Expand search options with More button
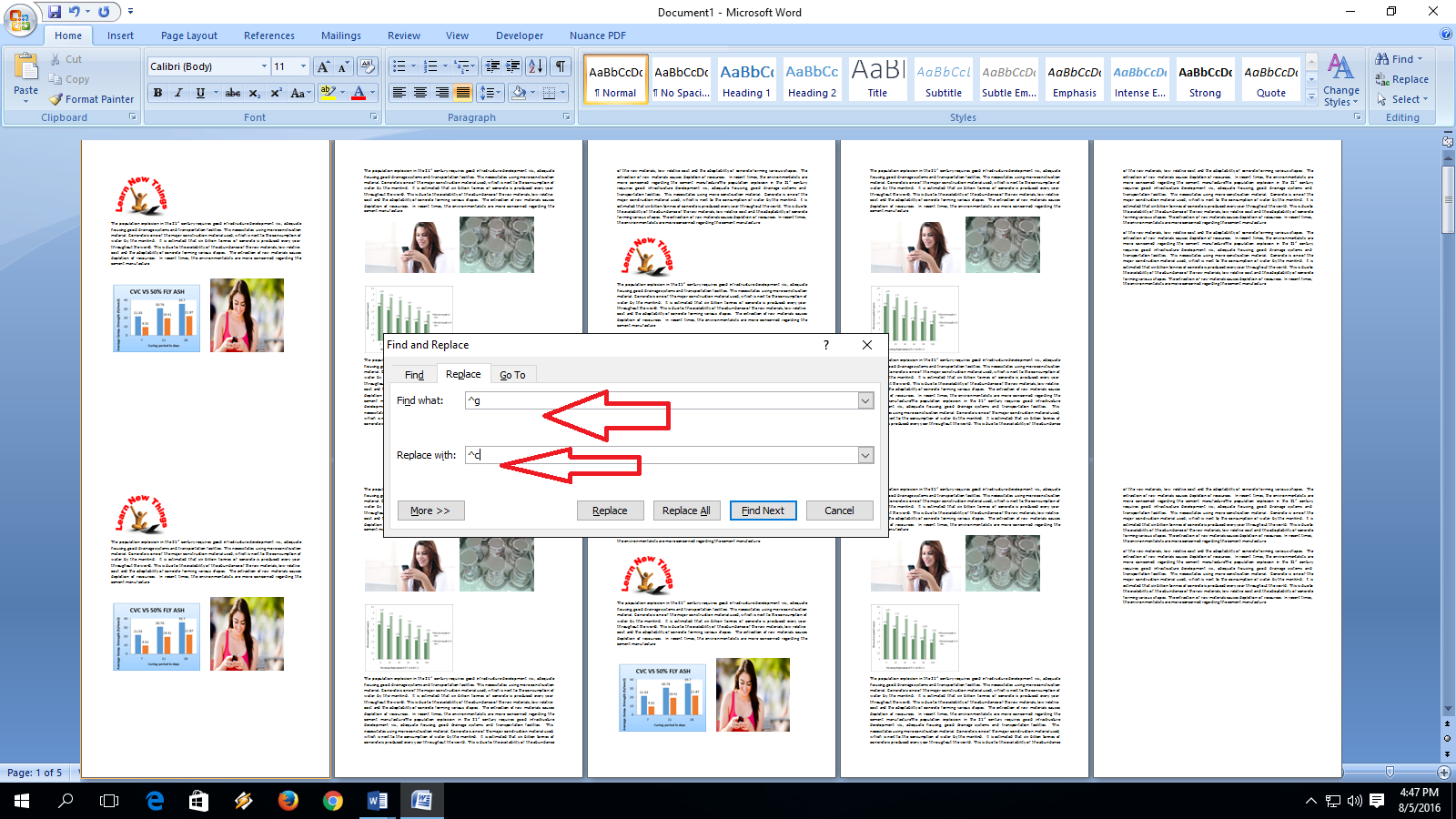The width and height of the screenshot is (1456, 819). pos(430,511)
